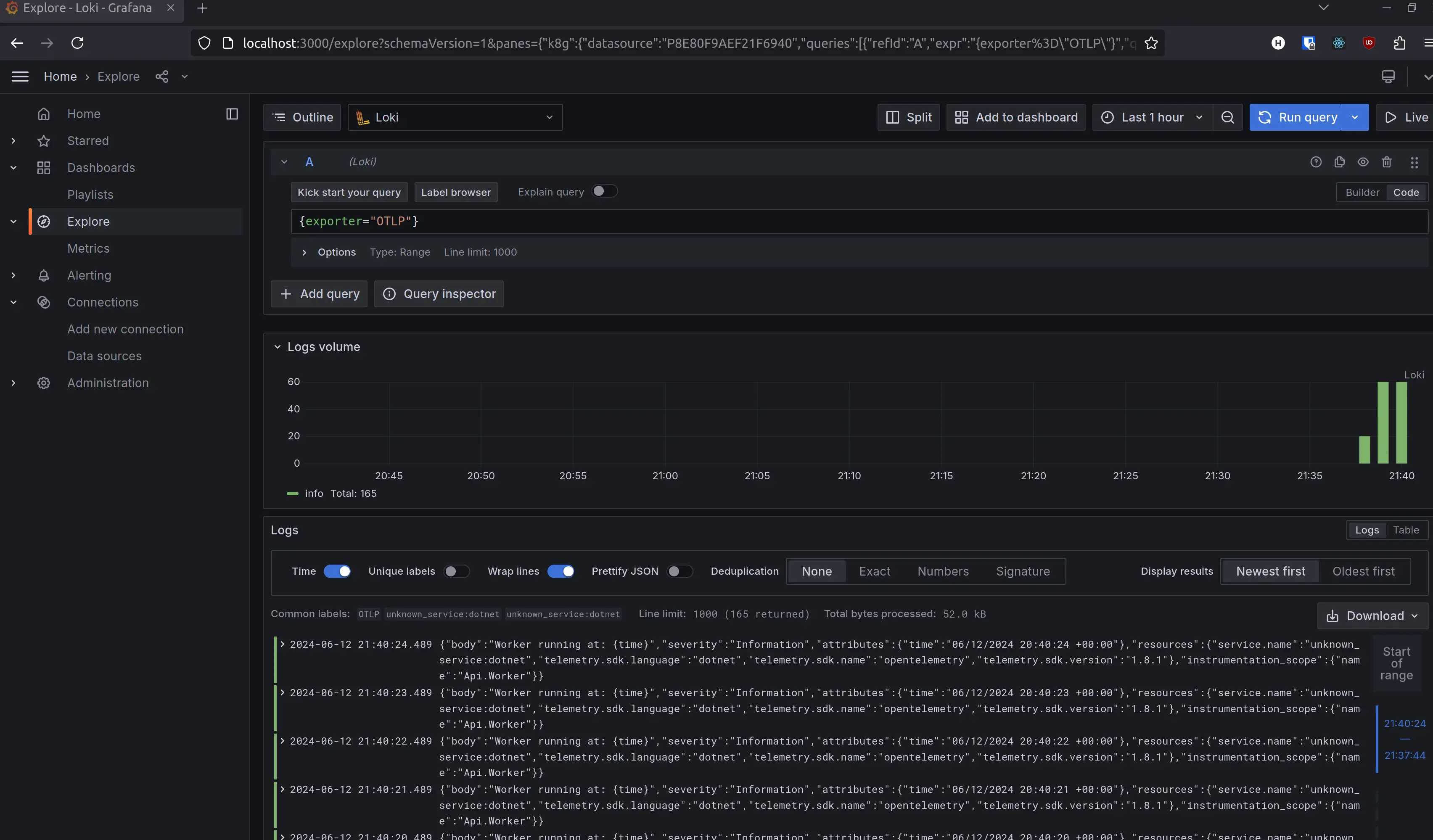Enable the Explain query switch
The image size is (1433, 840).
(x=604, y=192)
